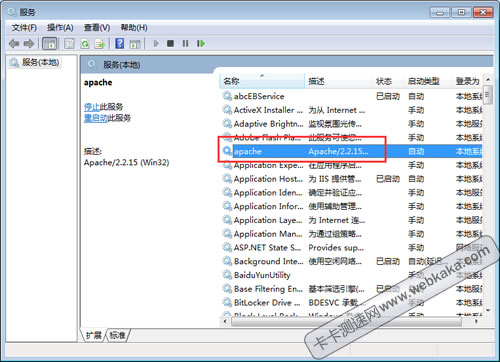
Task: Switch to the 标准 tab
Action: [117, 335]
